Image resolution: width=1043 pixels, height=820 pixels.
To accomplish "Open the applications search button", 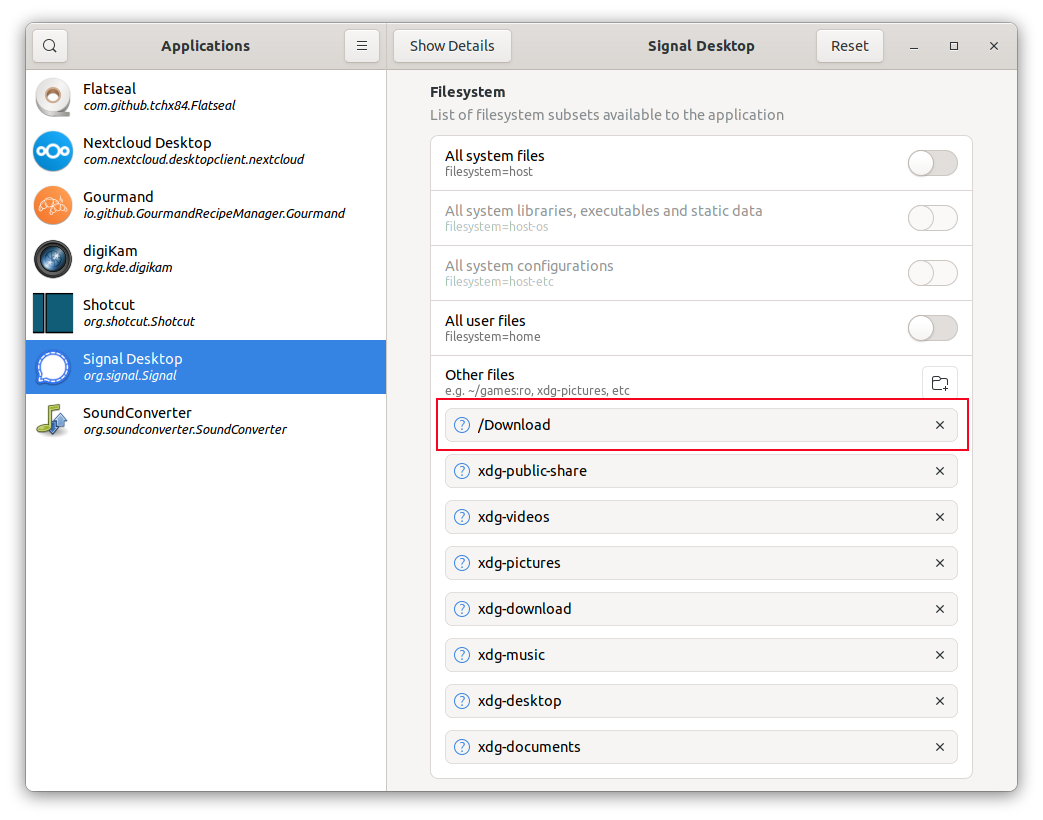I will tap(50, 46).
